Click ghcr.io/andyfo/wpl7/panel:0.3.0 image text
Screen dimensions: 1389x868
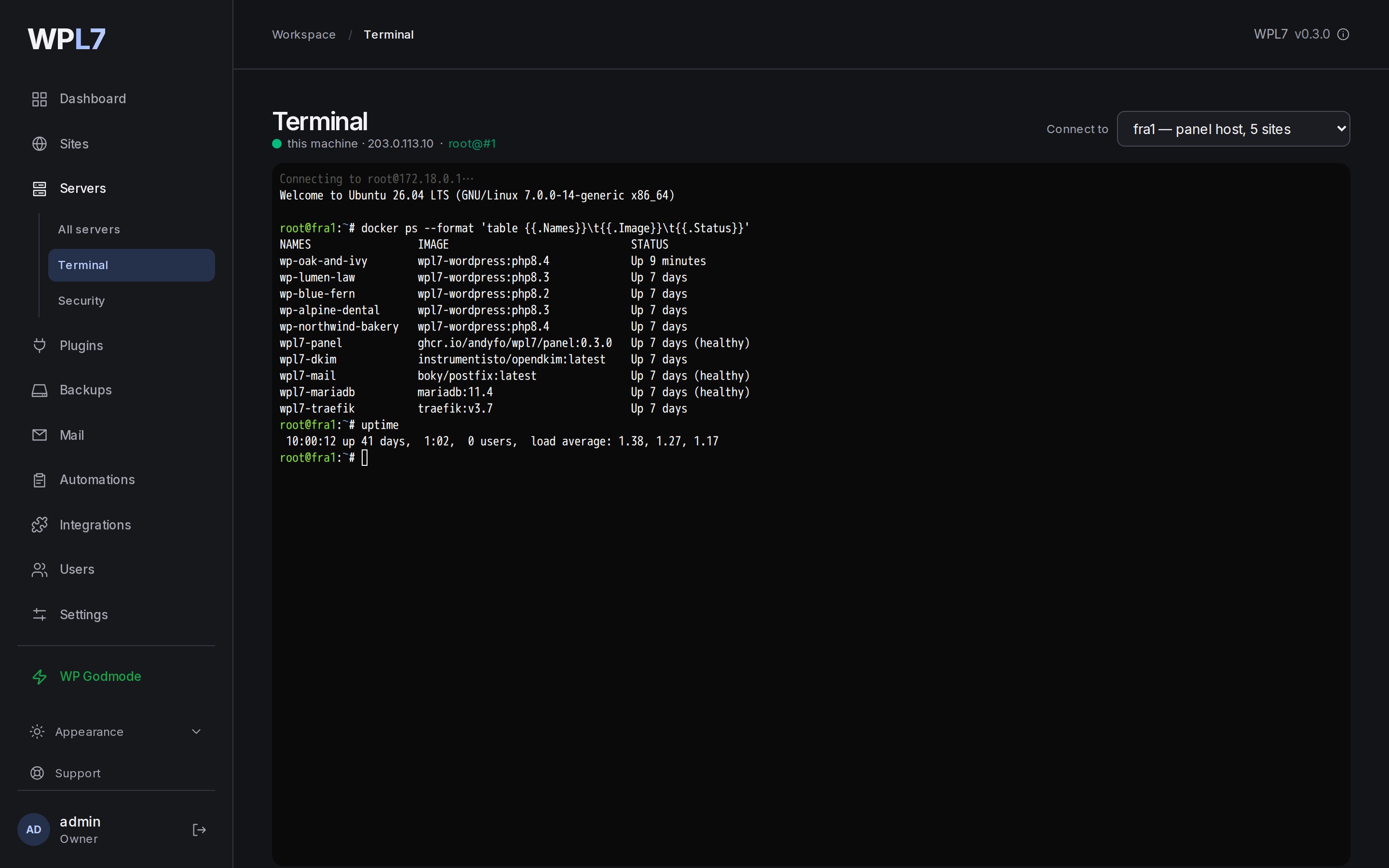514,343
